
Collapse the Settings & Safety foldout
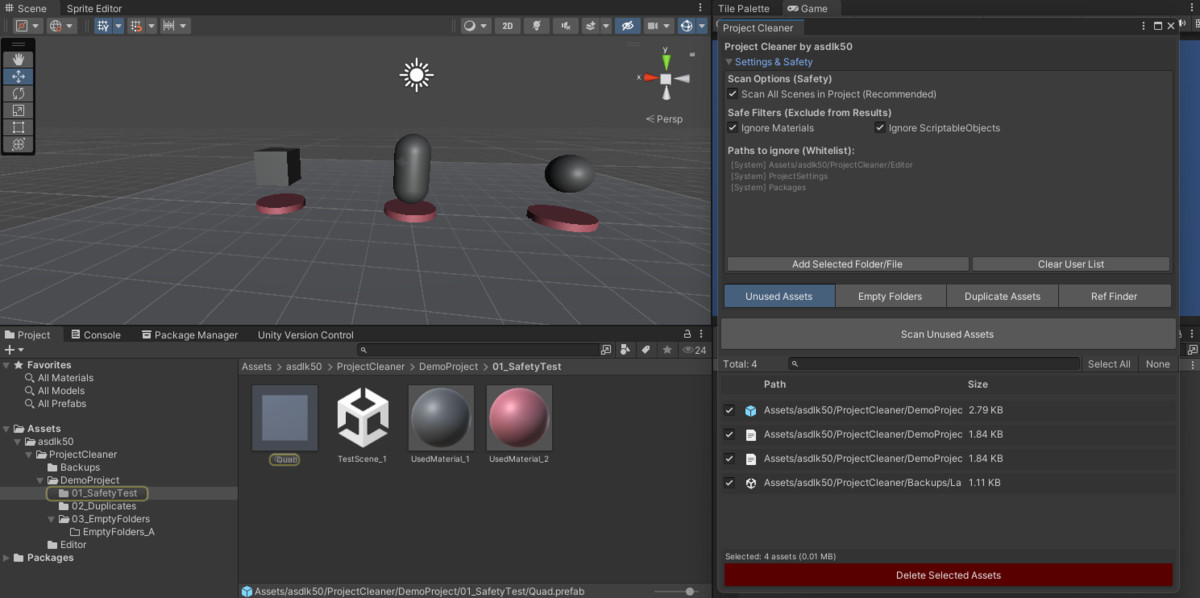(x=730, y=62)
